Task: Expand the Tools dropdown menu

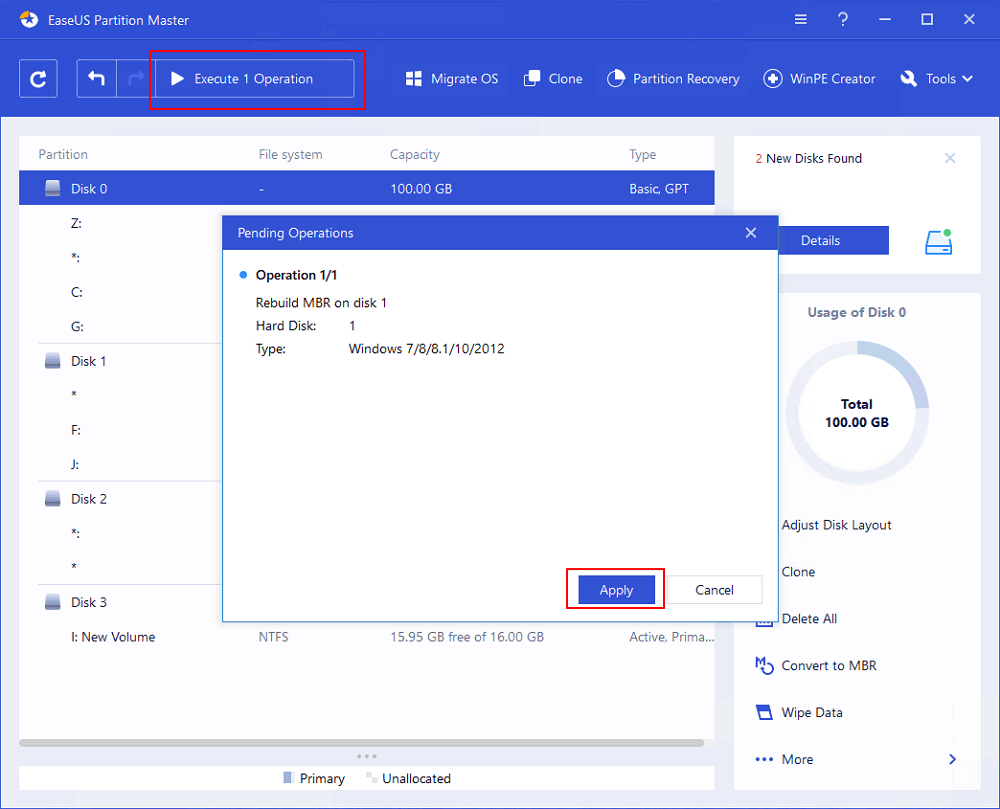Action: click(936, 78)
